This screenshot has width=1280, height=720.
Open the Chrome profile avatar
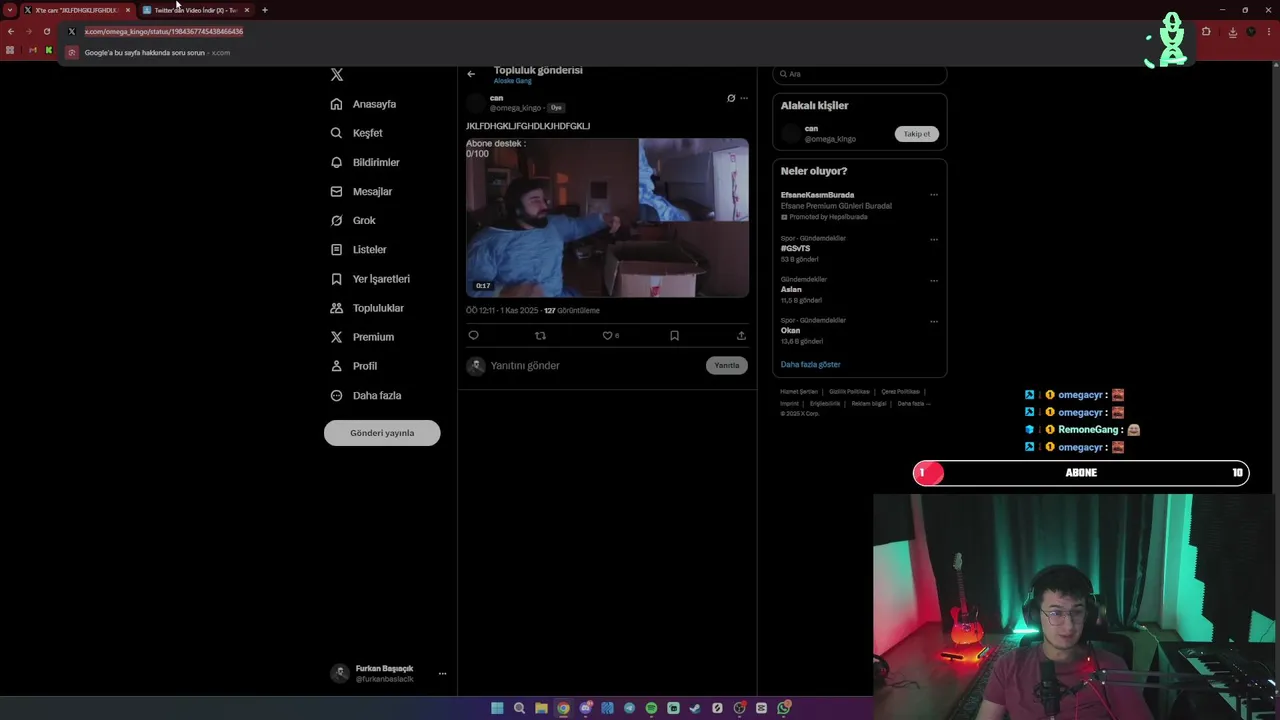point(1251,32)
